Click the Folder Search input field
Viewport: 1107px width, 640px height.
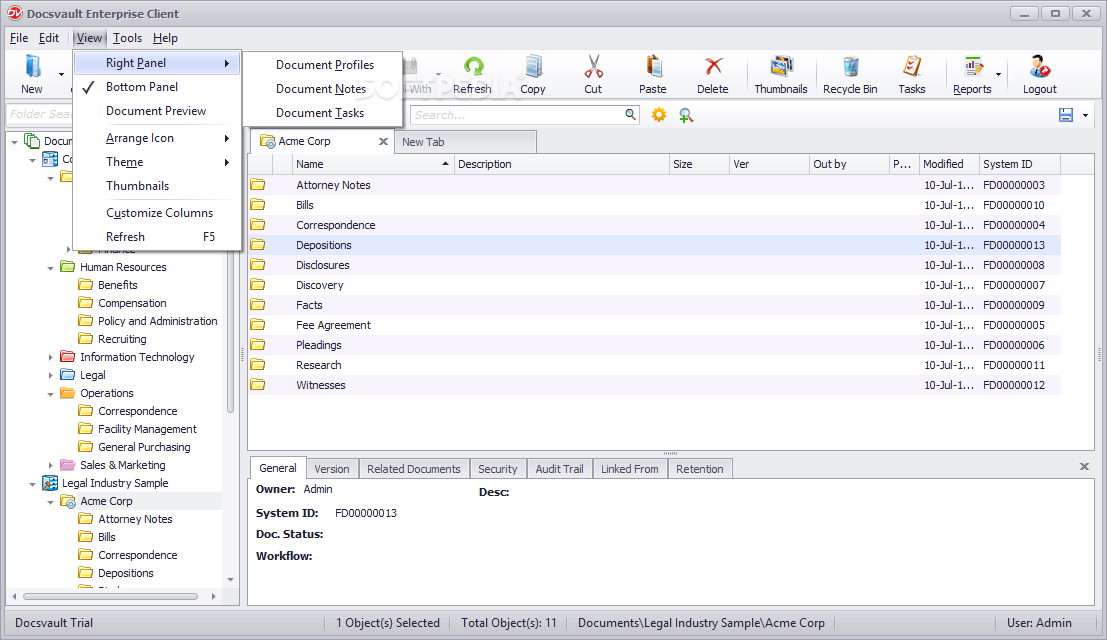click(x=40, y=114)
